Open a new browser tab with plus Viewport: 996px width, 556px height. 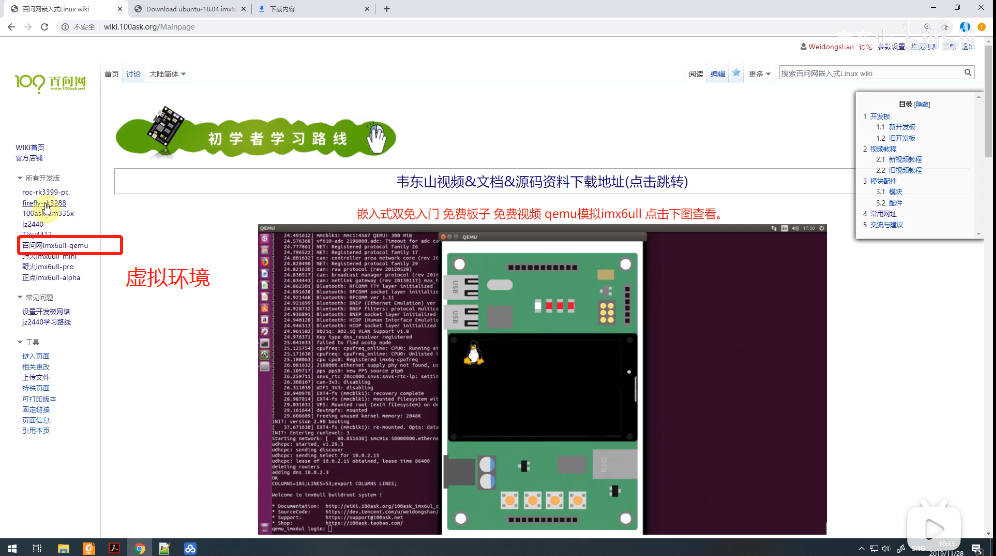[387, 9]
